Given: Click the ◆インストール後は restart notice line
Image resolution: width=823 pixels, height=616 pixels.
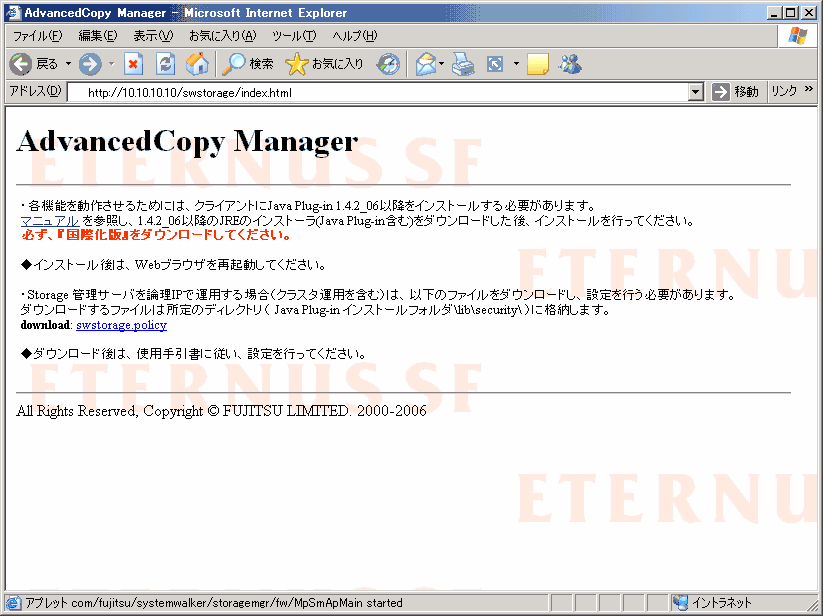Looking at the screenshot, I should tap(173, 264).
